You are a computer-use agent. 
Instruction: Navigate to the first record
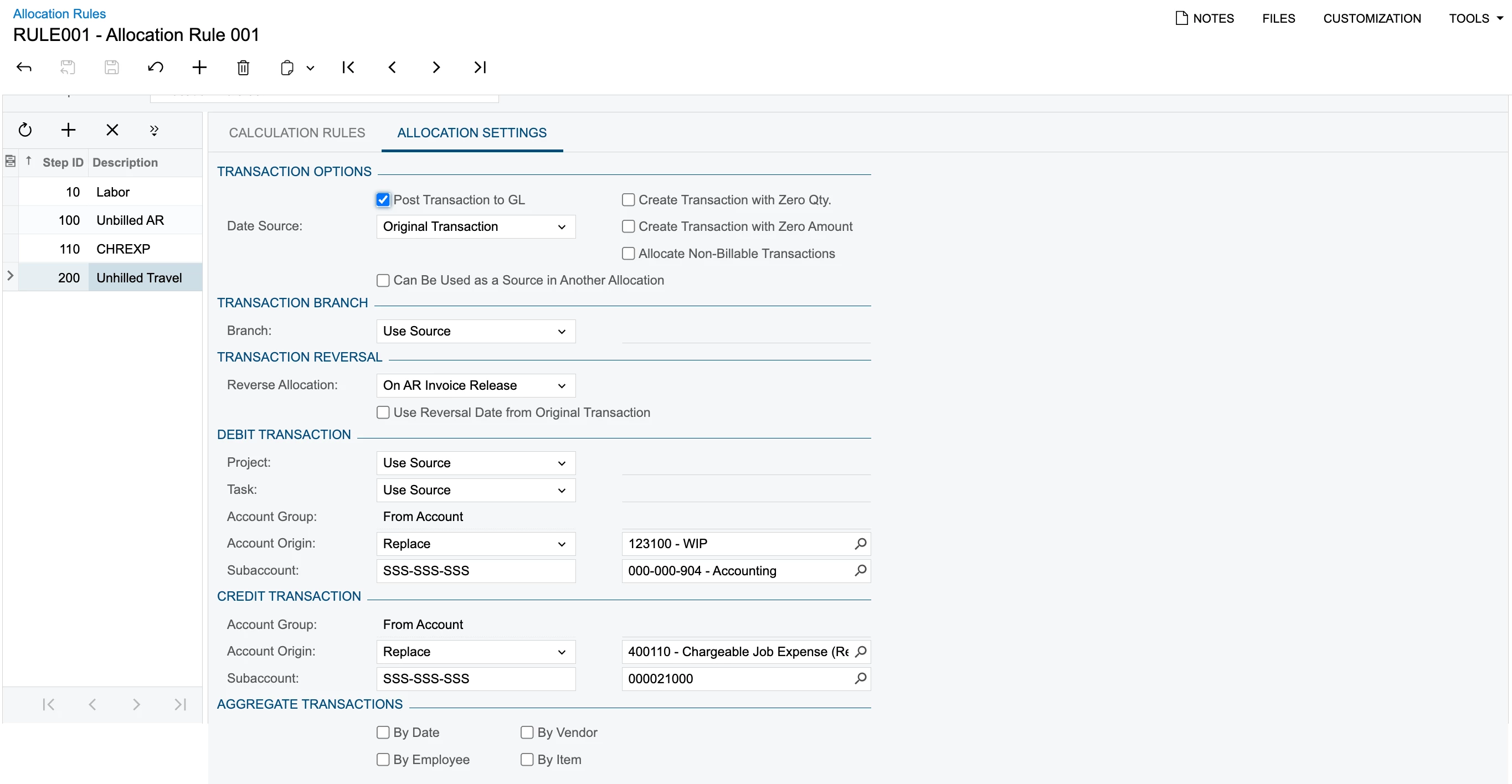coord(348,68)
